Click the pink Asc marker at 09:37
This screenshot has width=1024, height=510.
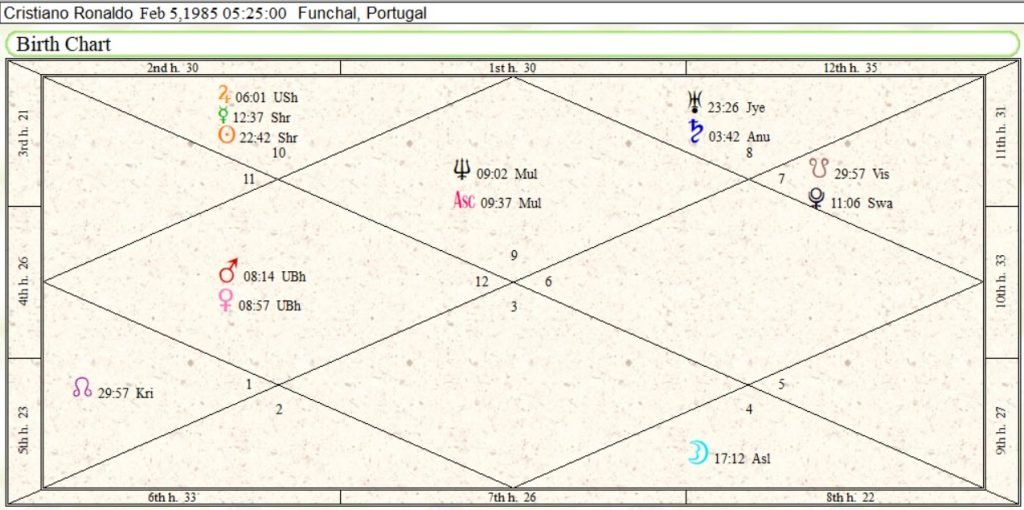click(x=464, y=201)
